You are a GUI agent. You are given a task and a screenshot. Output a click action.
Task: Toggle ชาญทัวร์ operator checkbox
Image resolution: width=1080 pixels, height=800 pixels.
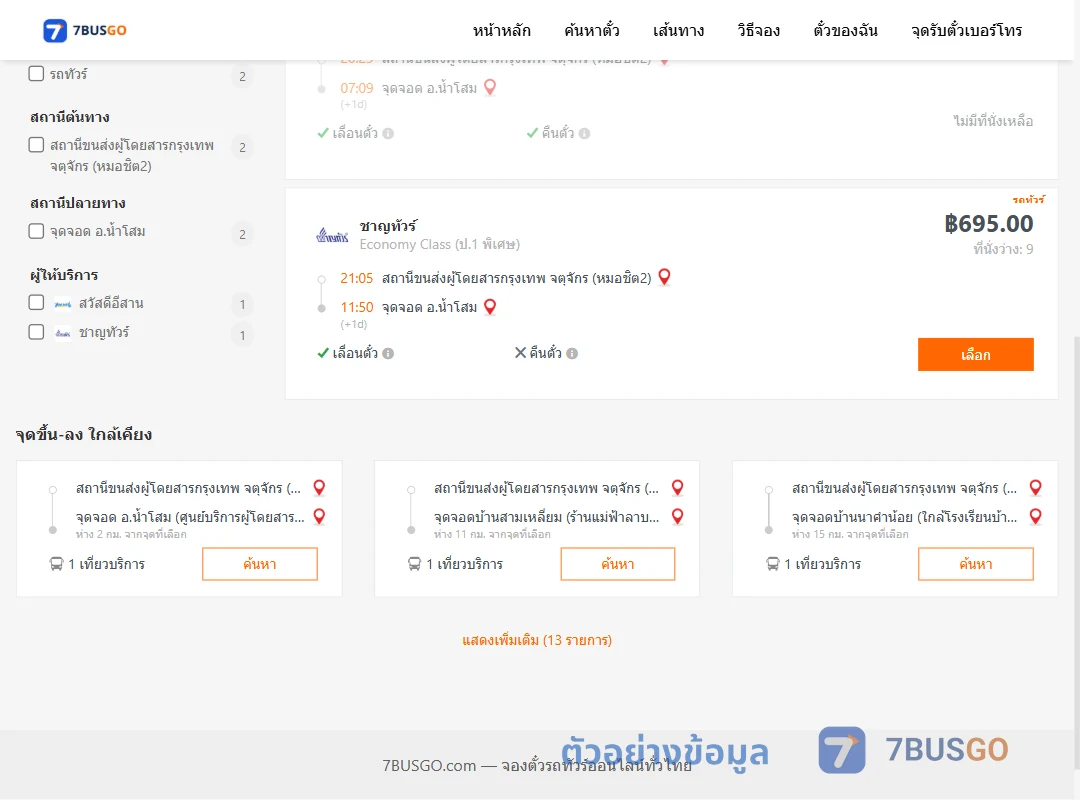point(37,332)
